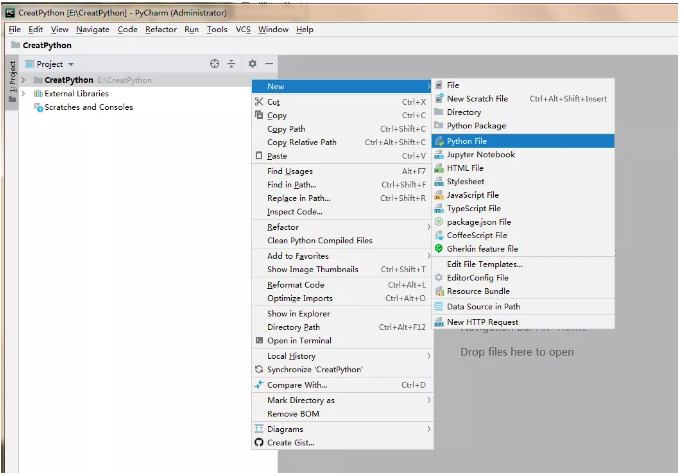Choose Replace in Path entry
The height and width of the screenshot is (476, 684).
point(342,198)
